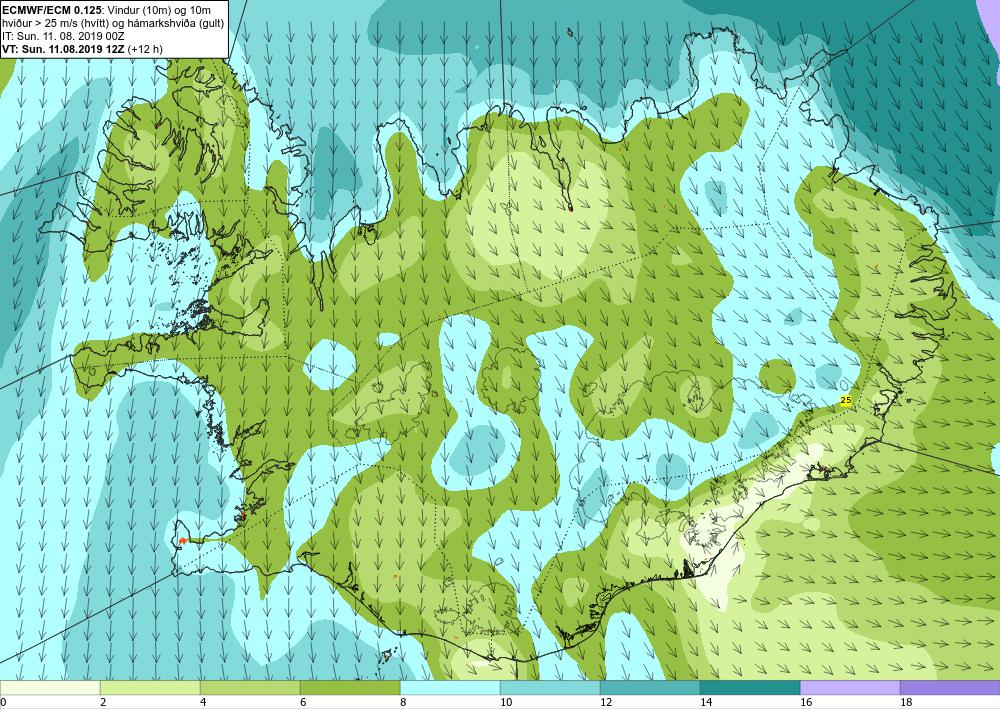1000x709 pixels.
Task: Click the legend tick label 14
Action: tap(706, 702)
